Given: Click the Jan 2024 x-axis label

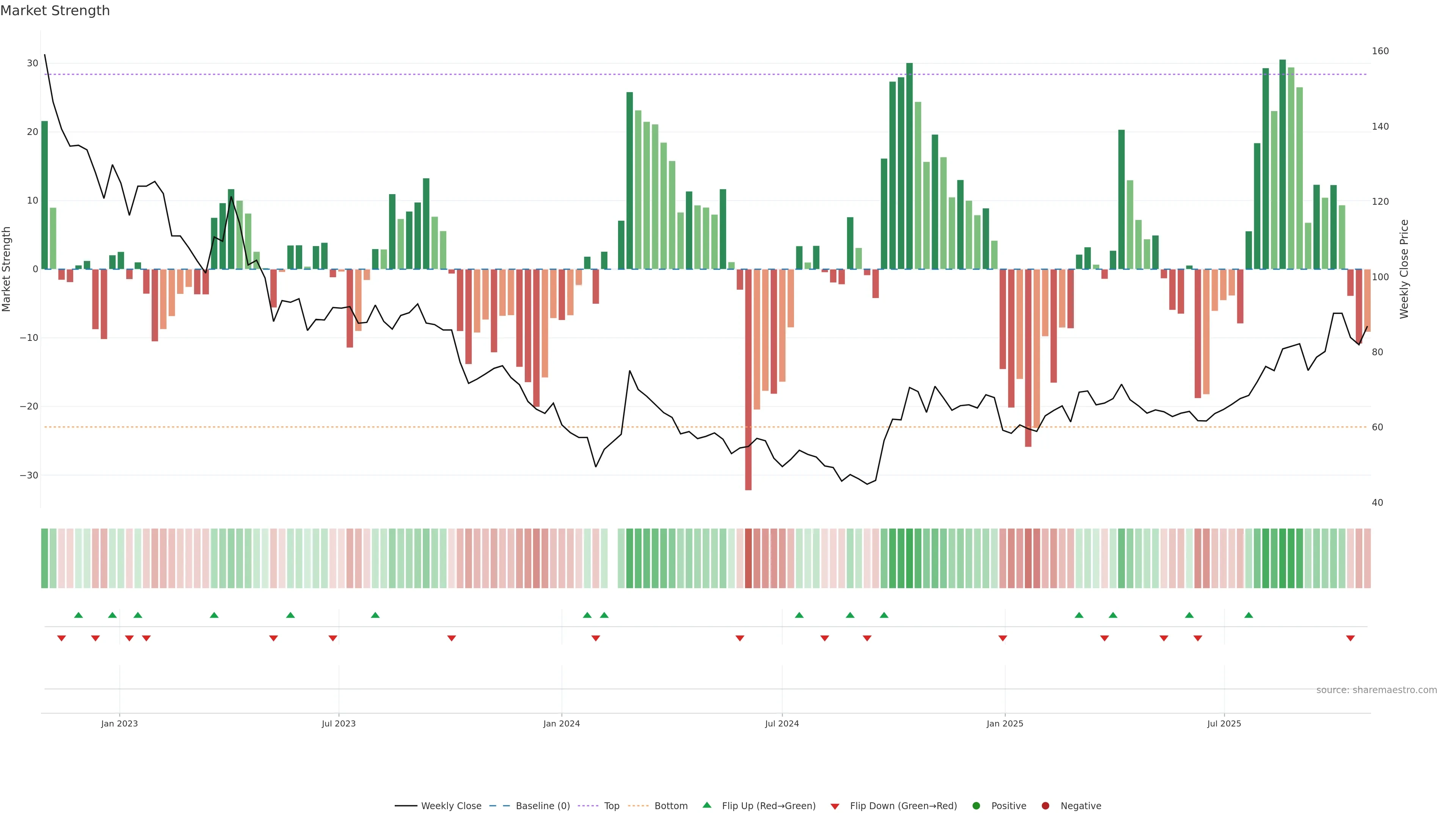Looking at the screenshot, I should [561, 723].
